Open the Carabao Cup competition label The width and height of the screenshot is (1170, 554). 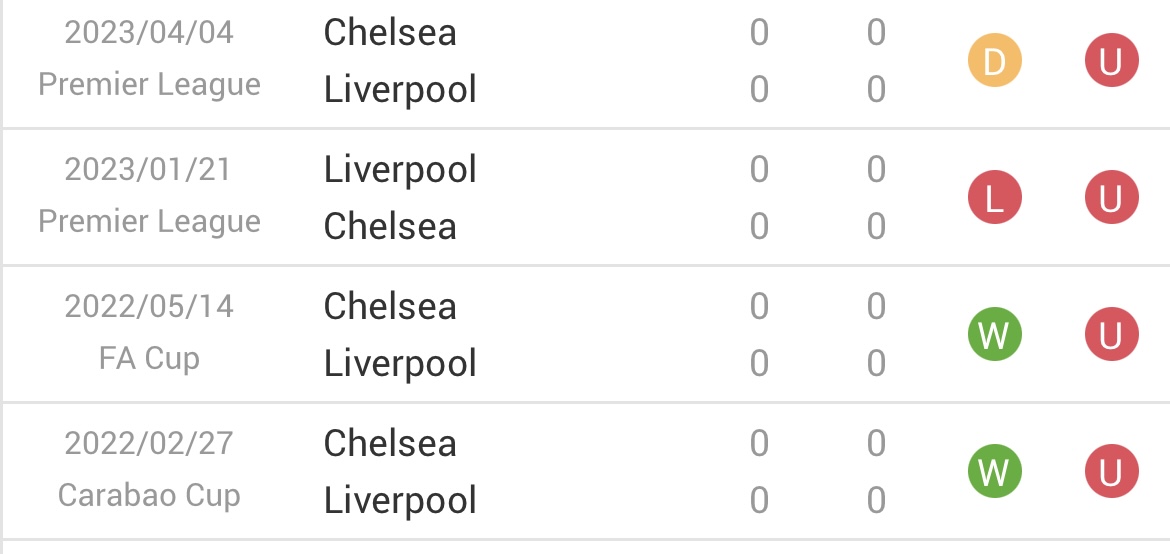[x=149, y=495]
